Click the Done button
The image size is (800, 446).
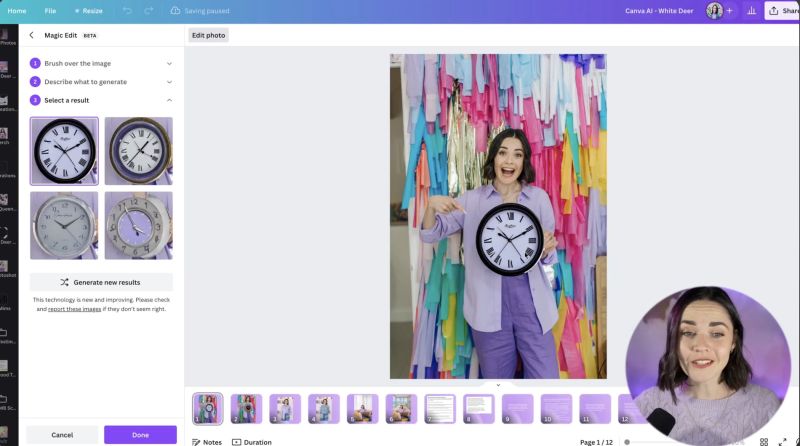(140, 435)
